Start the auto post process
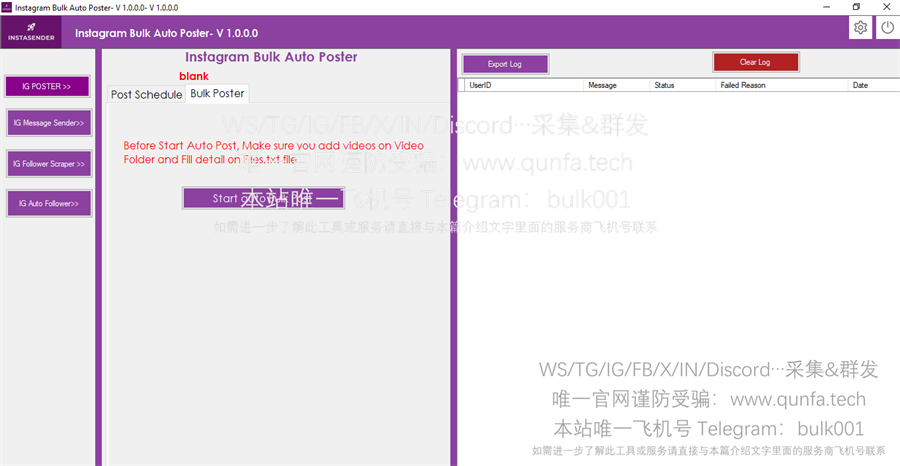 point(263,198)
